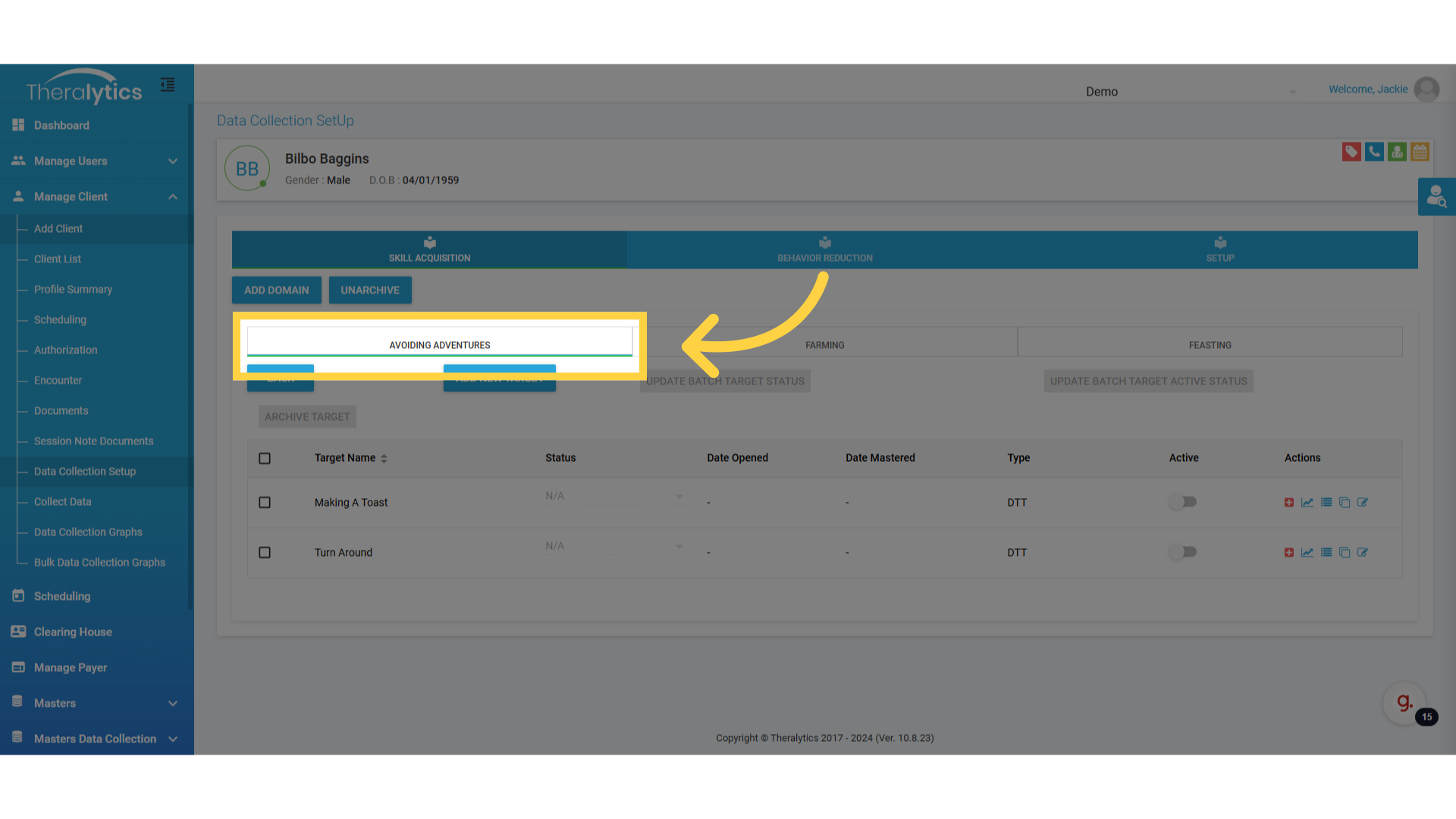Click the Add Domain button
This screenshot has width=1456, height=819.
[276, 290]
